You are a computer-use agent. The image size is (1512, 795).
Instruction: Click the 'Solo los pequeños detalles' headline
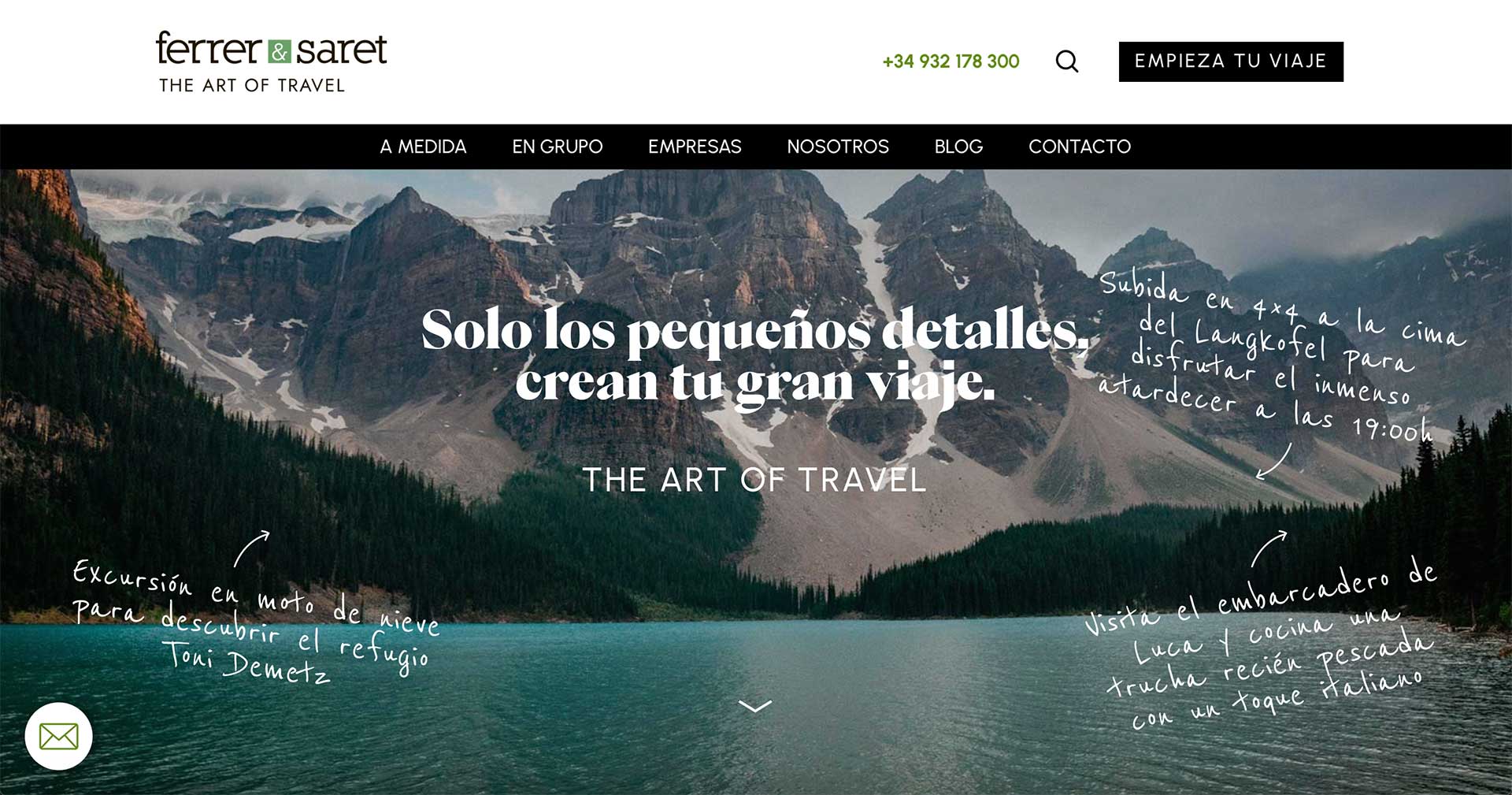tap(754, 356)
